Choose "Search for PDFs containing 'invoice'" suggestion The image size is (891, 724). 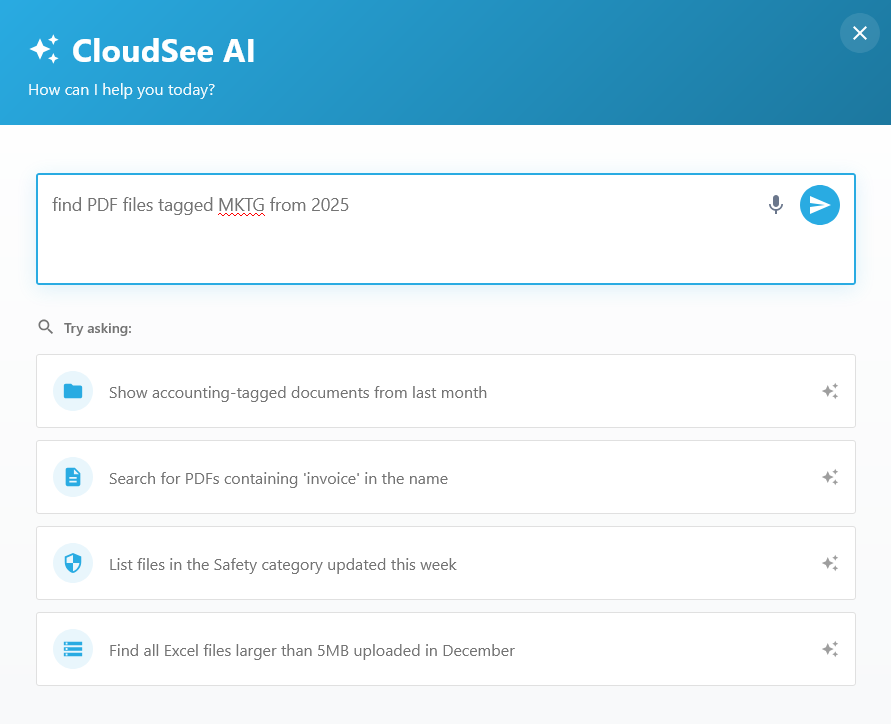tap(278, 479)
